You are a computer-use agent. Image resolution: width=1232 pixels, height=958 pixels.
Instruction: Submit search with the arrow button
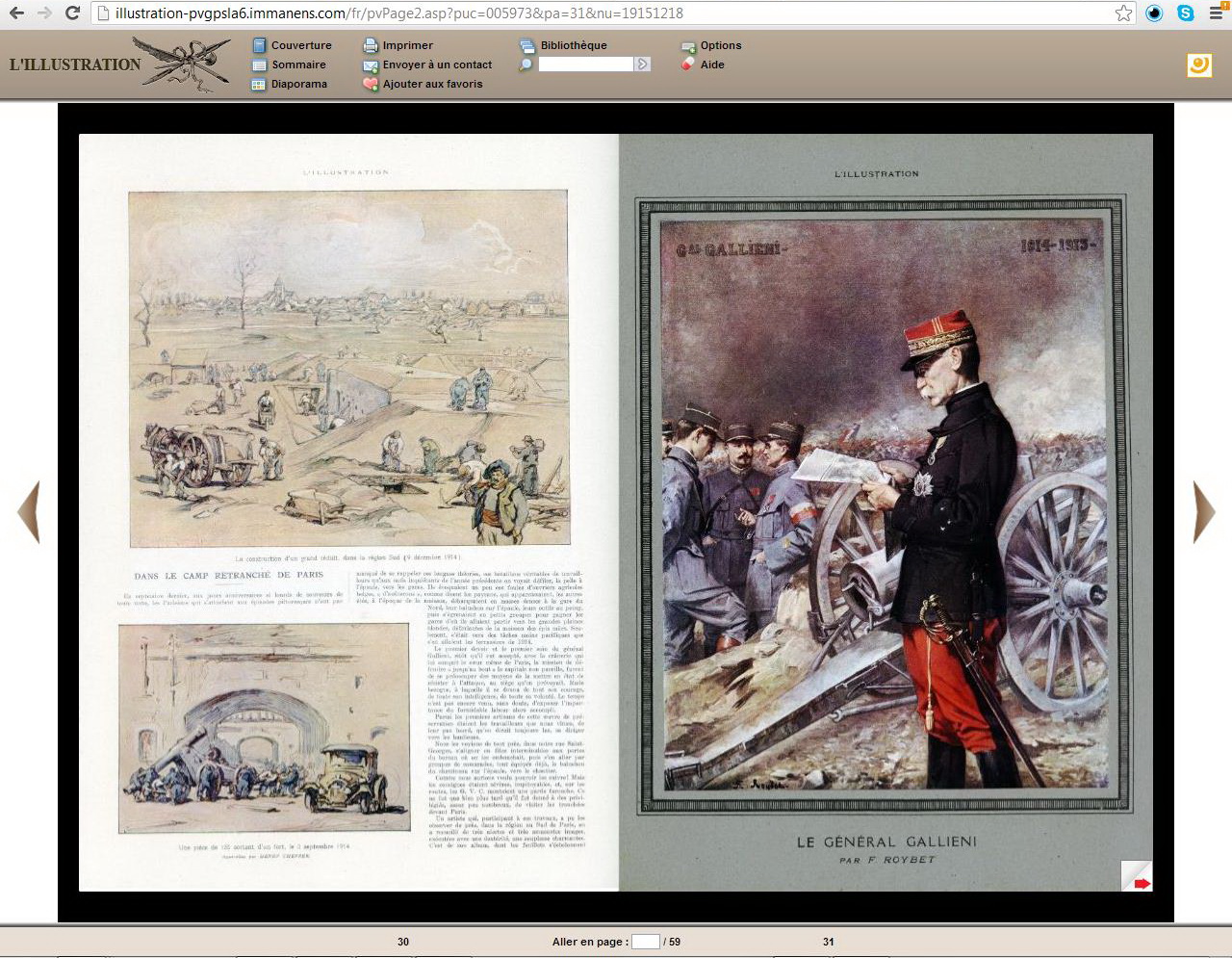tap(643, 65)
